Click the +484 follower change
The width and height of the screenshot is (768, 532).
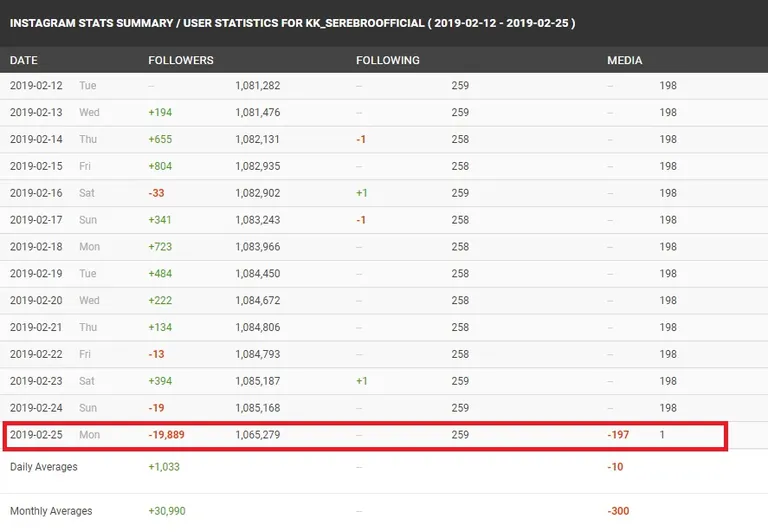(x=160, y=274)
